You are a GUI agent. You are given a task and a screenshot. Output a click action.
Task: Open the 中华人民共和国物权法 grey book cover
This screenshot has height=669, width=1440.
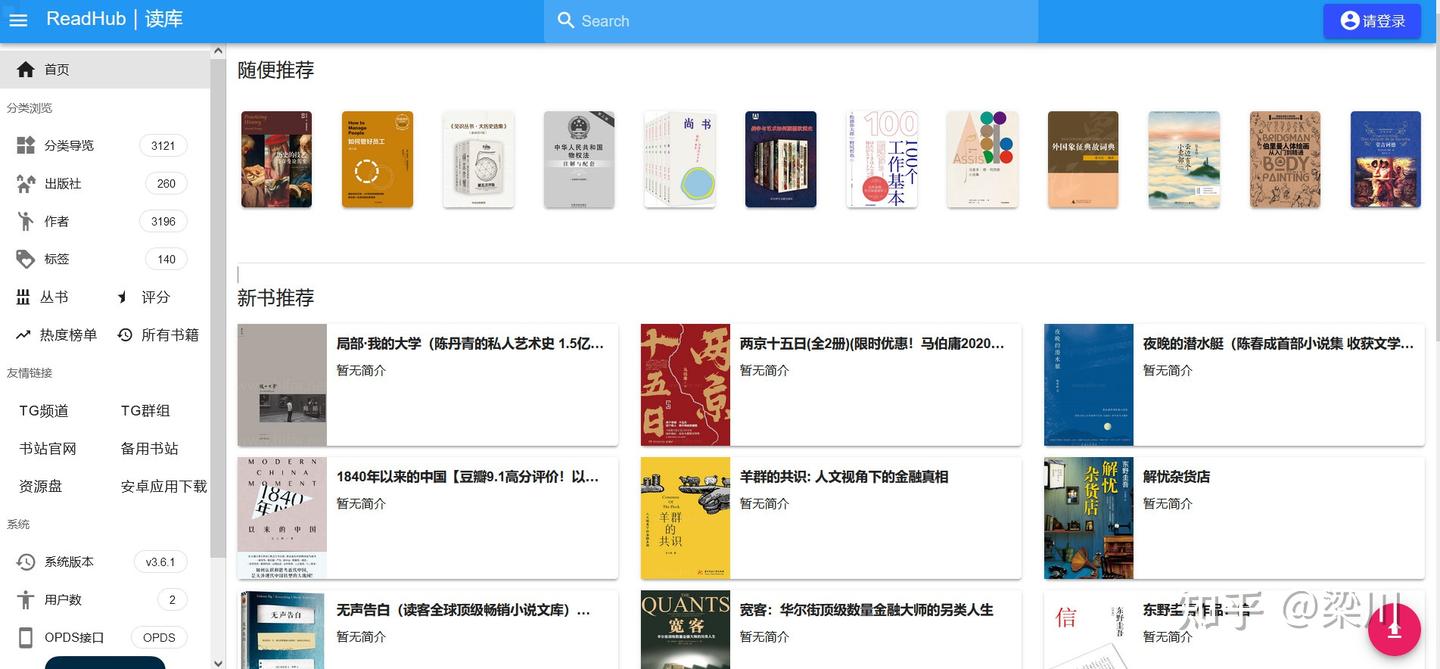579,159
